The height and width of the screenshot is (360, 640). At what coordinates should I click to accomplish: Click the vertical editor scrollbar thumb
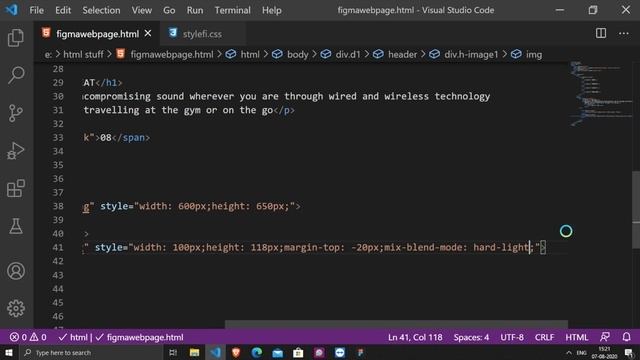click(636, 210)
